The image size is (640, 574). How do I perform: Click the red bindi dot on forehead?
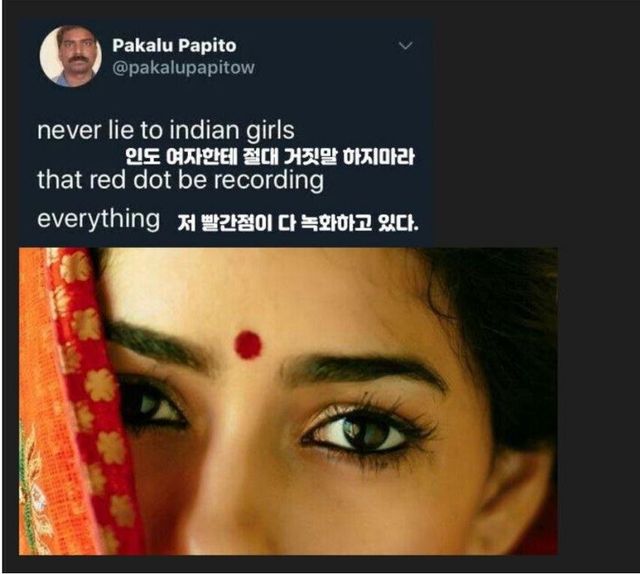(x=248, y=345)
